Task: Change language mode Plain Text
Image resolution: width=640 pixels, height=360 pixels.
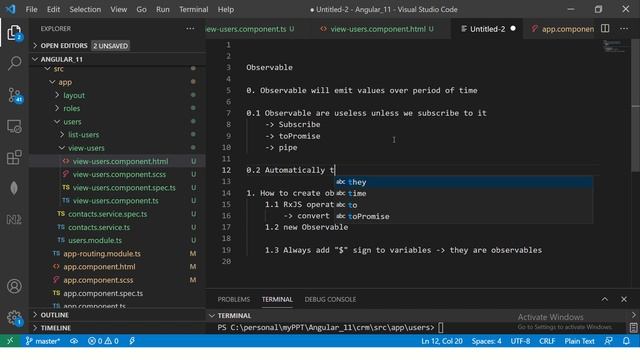Action: [x=579, y=341]
